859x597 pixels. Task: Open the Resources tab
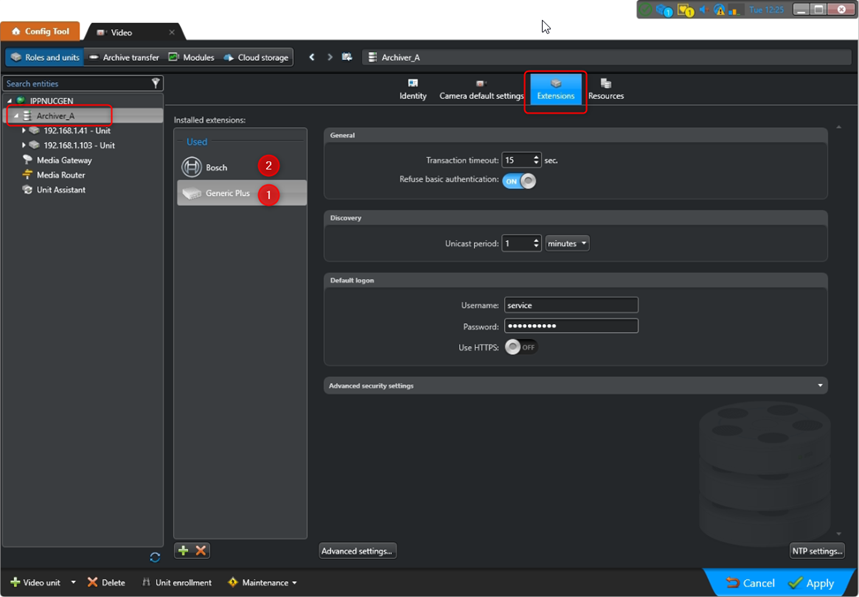coord(606,89)
